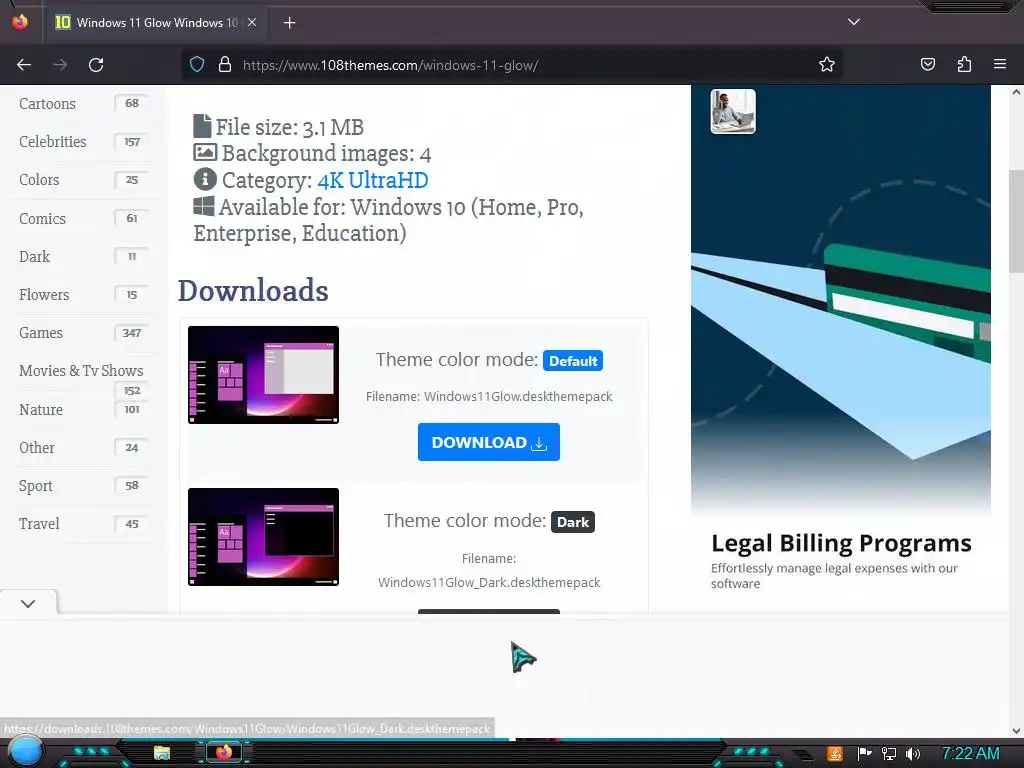The image size is (1024, 768).
Task: Go back with the browser back arrow
Action: [x=24, y=65]
